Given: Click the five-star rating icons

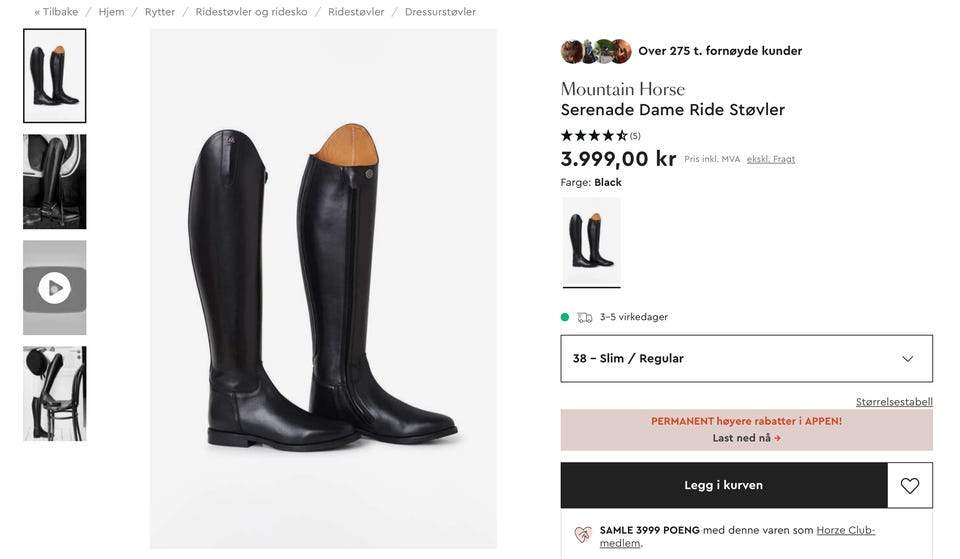Looking at the screenshot, I should (x=594, y=136).
